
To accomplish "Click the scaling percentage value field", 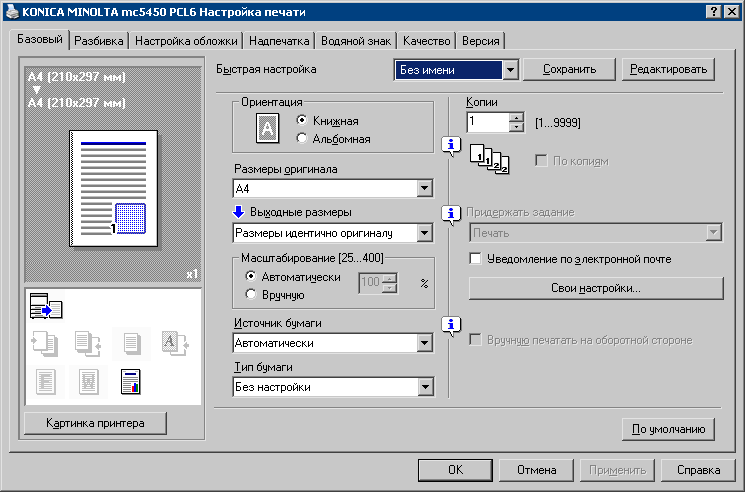I will 371,283.
